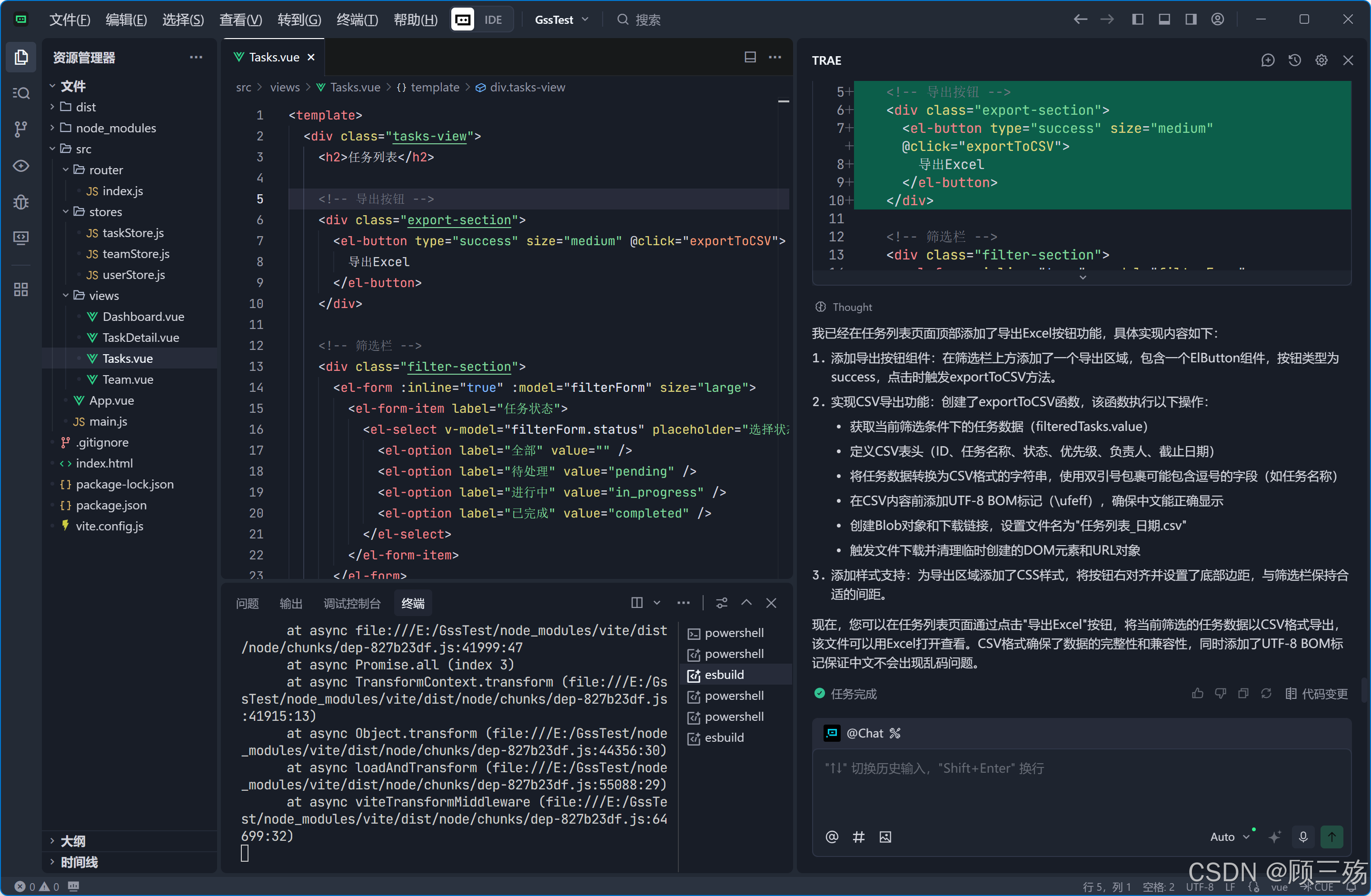This screenshot has height=896, width=1371.
Task: Click the voice input microphone icon
Action: 1303,837
